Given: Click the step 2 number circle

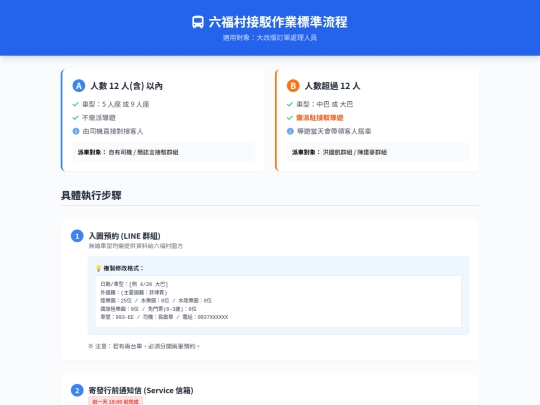Looking at the screenshot, I should click(x=77, y=391).
